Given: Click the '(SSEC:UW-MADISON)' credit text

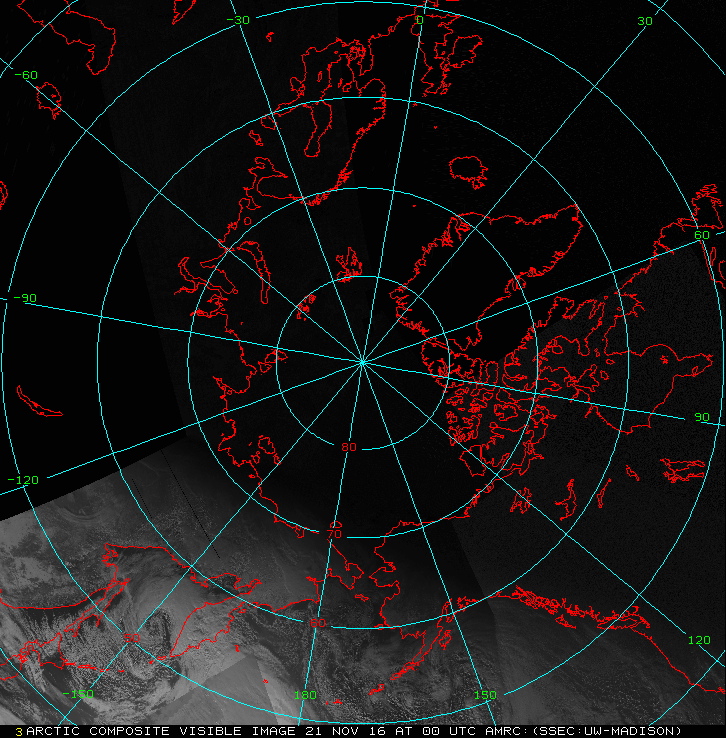Looking at the screenshot, I should click(x=607, y=731).
